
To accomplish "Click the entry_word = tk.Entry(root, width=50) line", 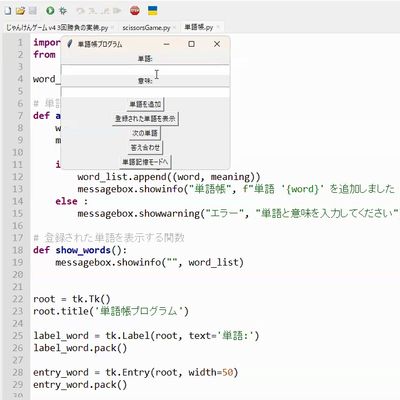I will pos(136,373).
